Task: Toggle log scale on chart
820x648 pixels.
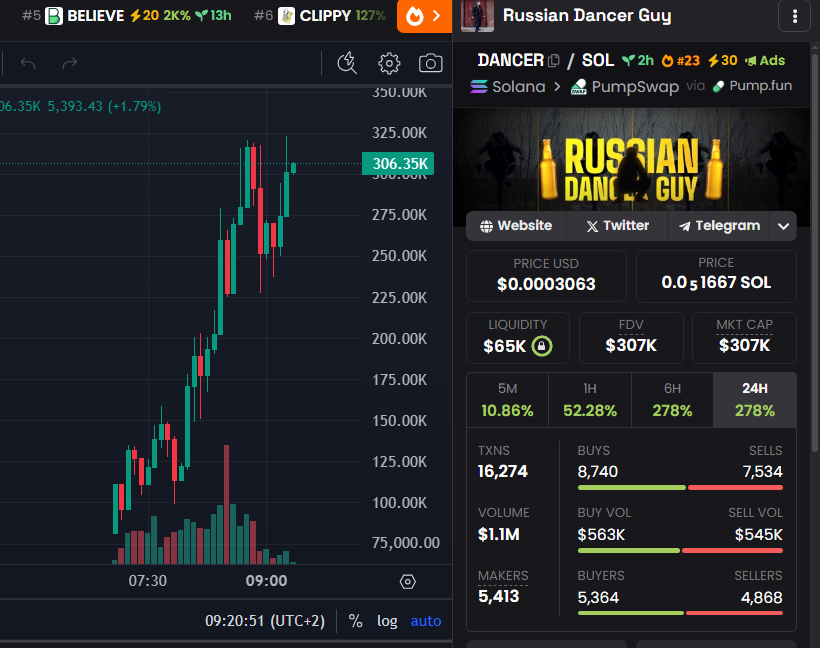Action: [387, 621]
